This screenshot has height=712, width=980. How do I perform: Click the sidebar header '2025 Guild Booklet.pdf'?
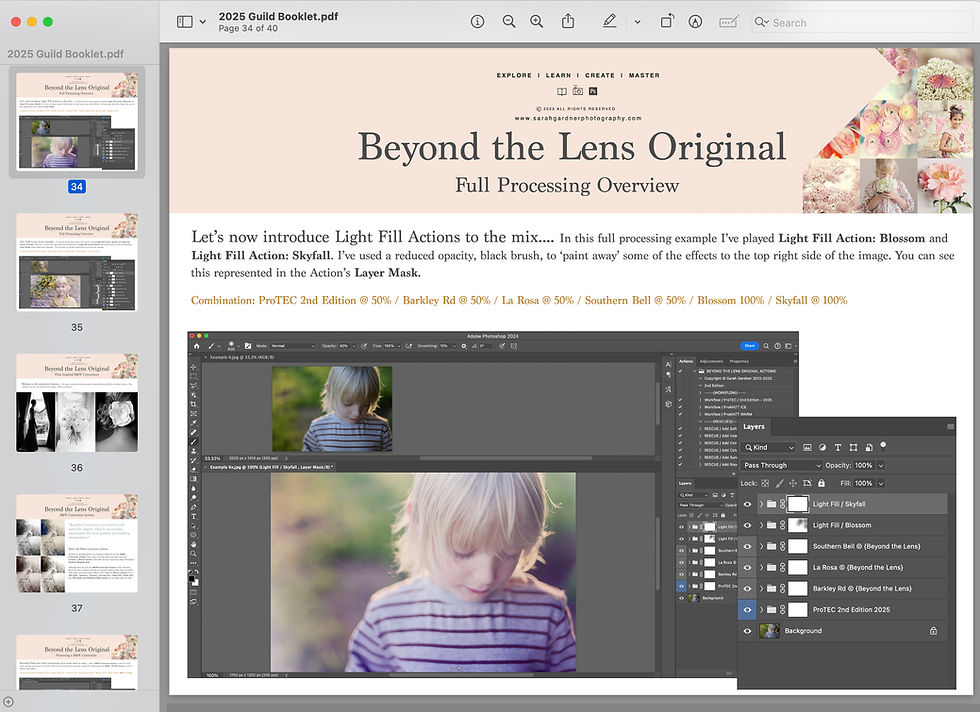66,54
